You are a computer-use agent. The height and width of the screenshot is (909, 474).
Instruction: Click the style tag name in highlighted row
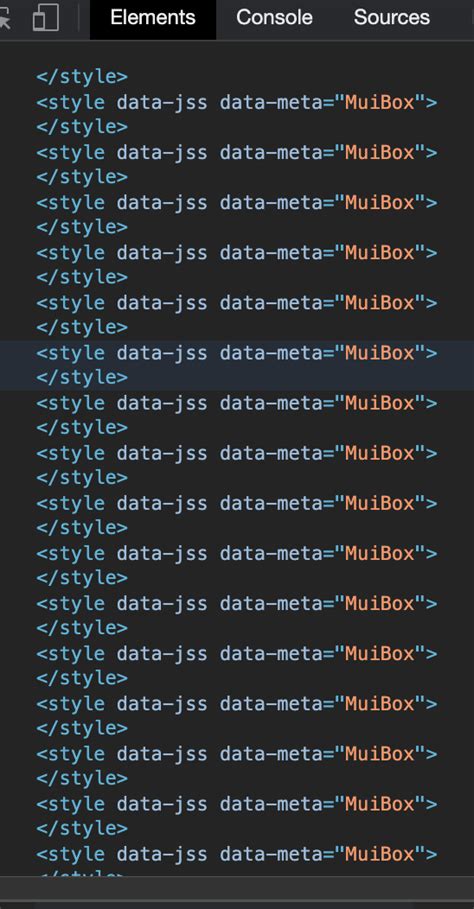(x=76, y=352)
